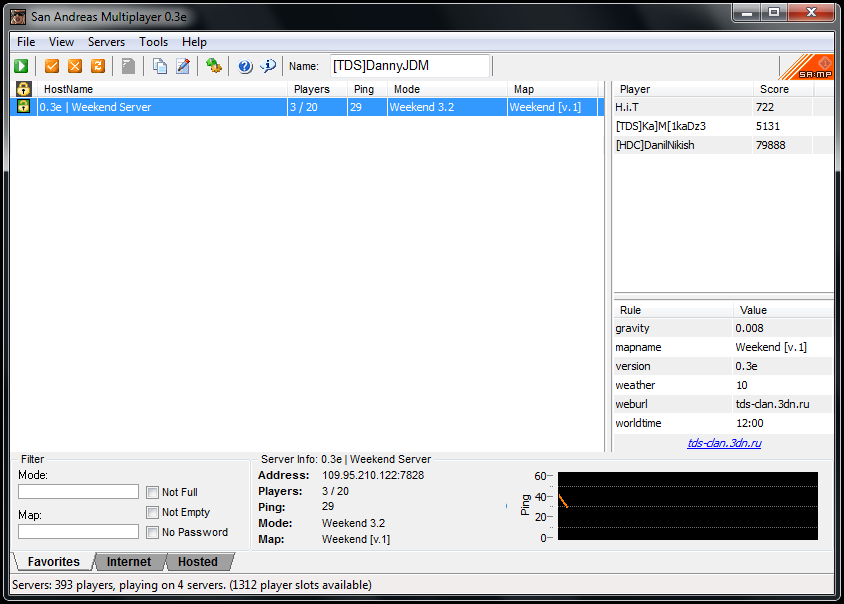Sort by the Map column header
844x604 pixels.
(552, 89)
